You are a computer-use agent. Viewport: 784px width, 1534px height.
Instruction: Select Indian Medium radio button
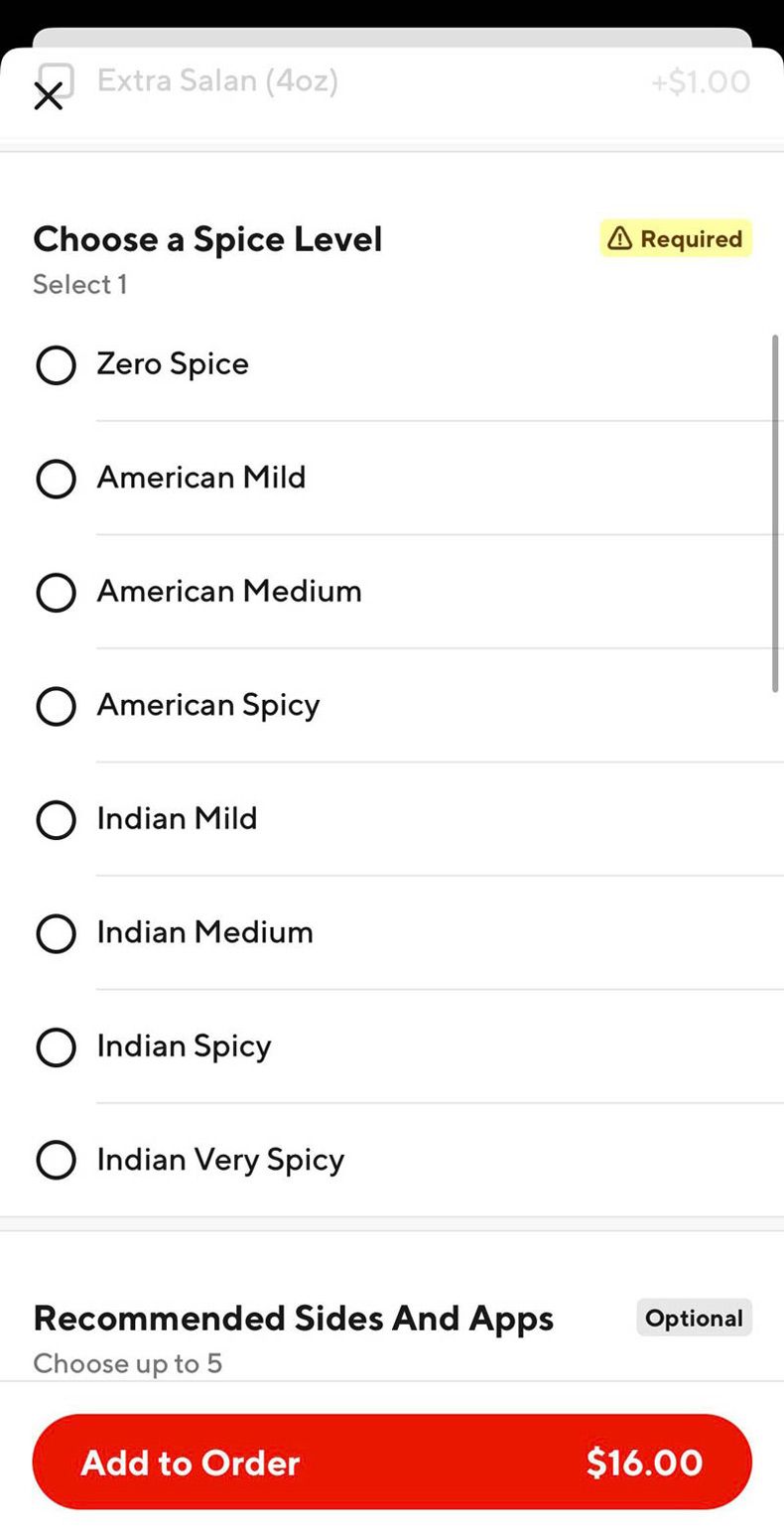point(56,933)
